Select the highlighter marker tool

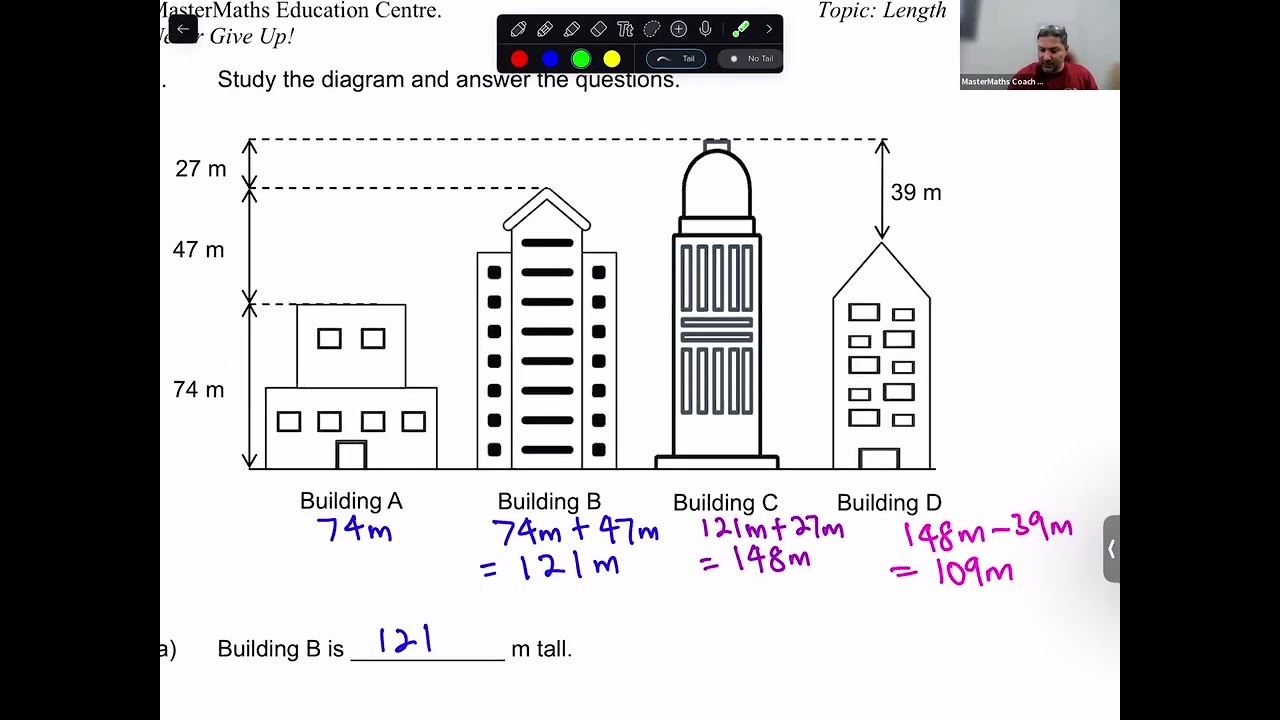point(572,29)
